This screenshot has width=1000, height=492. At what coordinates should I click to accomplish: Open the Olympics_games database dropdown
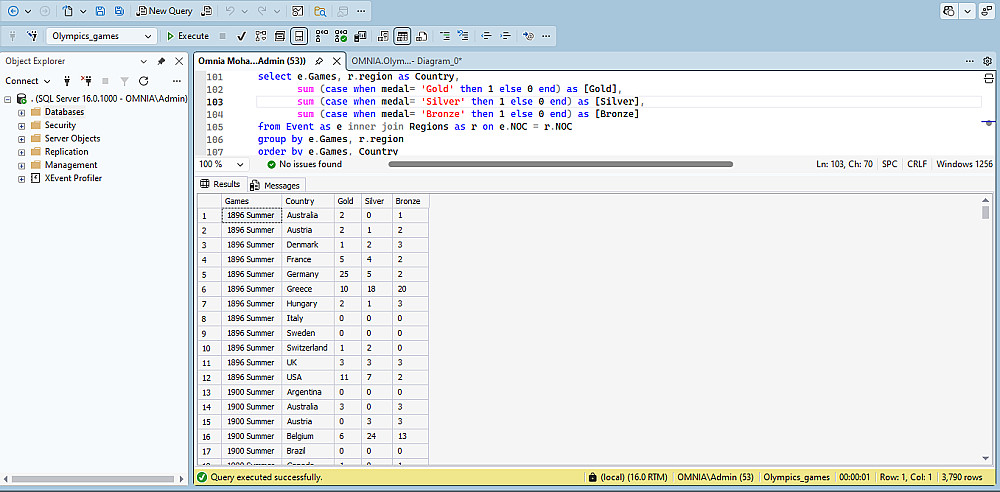pos(149,36)
